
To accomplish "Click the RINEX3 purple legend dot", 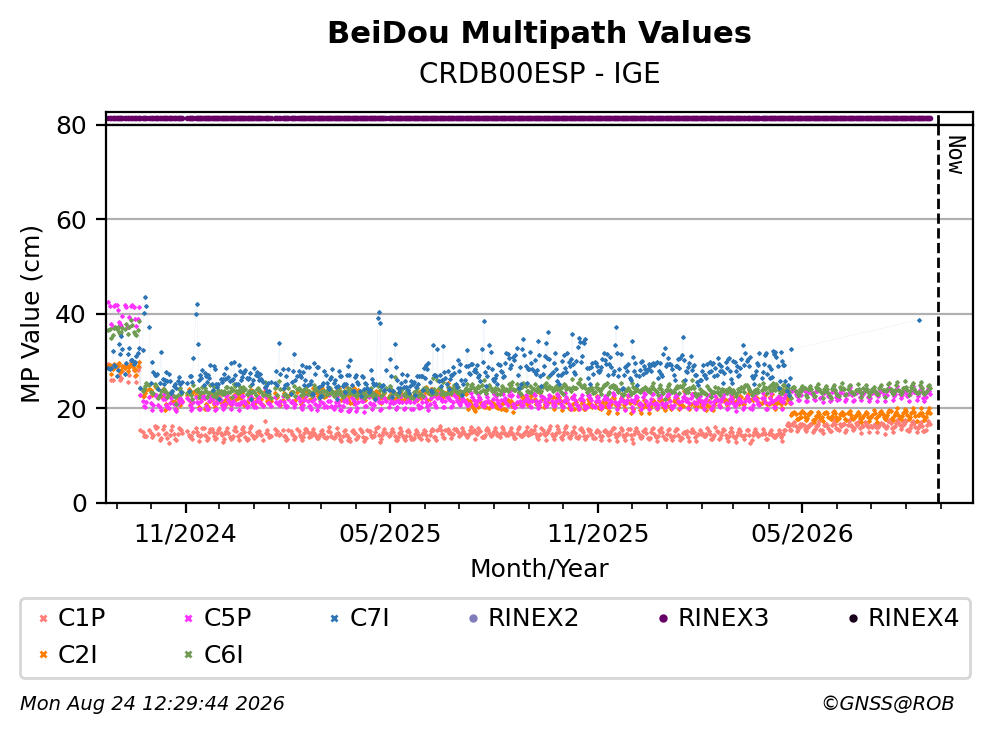I will [663, 619].
